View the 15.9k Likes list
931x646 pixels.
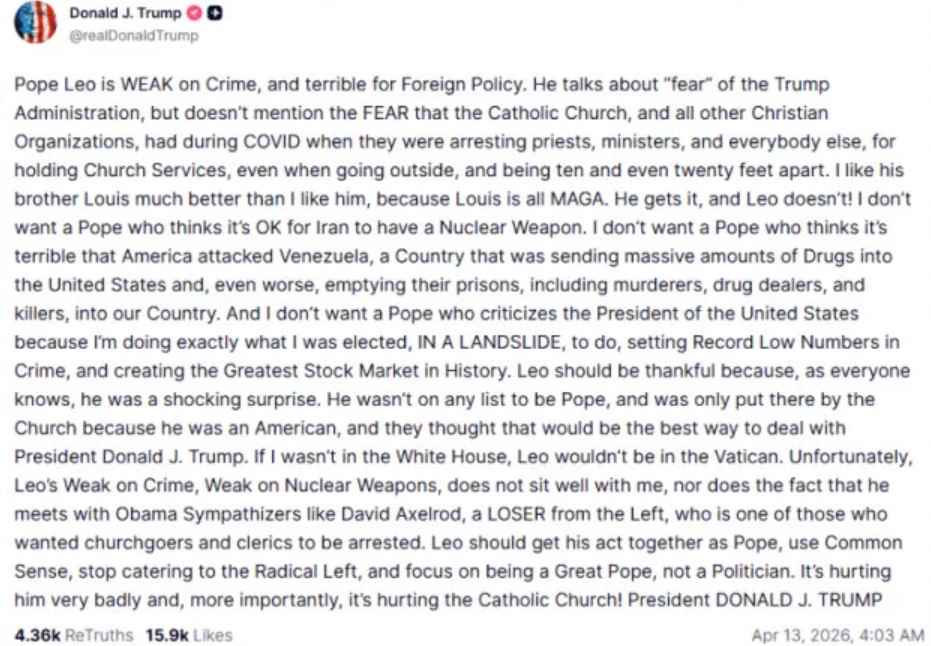click(188, 635)
